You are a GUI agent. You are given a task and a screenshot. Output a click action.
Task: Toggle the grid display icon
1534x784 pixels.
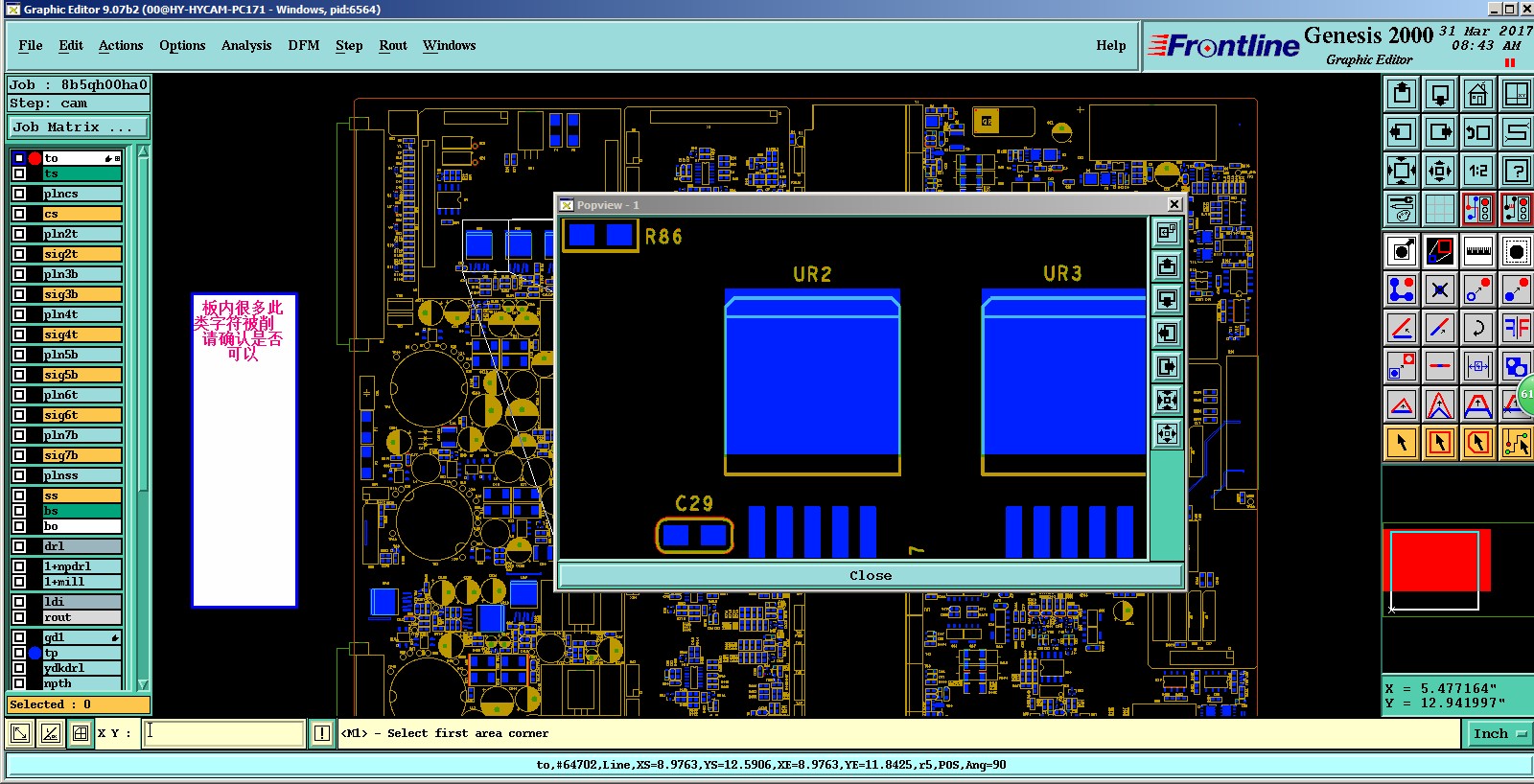[1439, 209]
